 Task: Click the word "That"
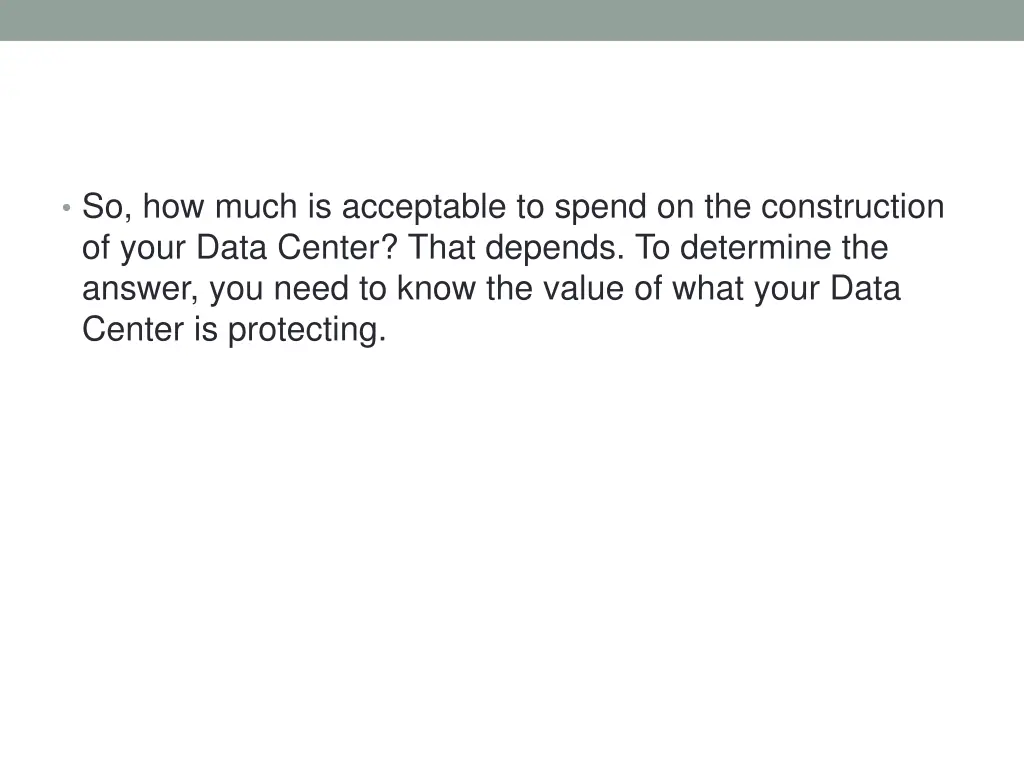443,248
